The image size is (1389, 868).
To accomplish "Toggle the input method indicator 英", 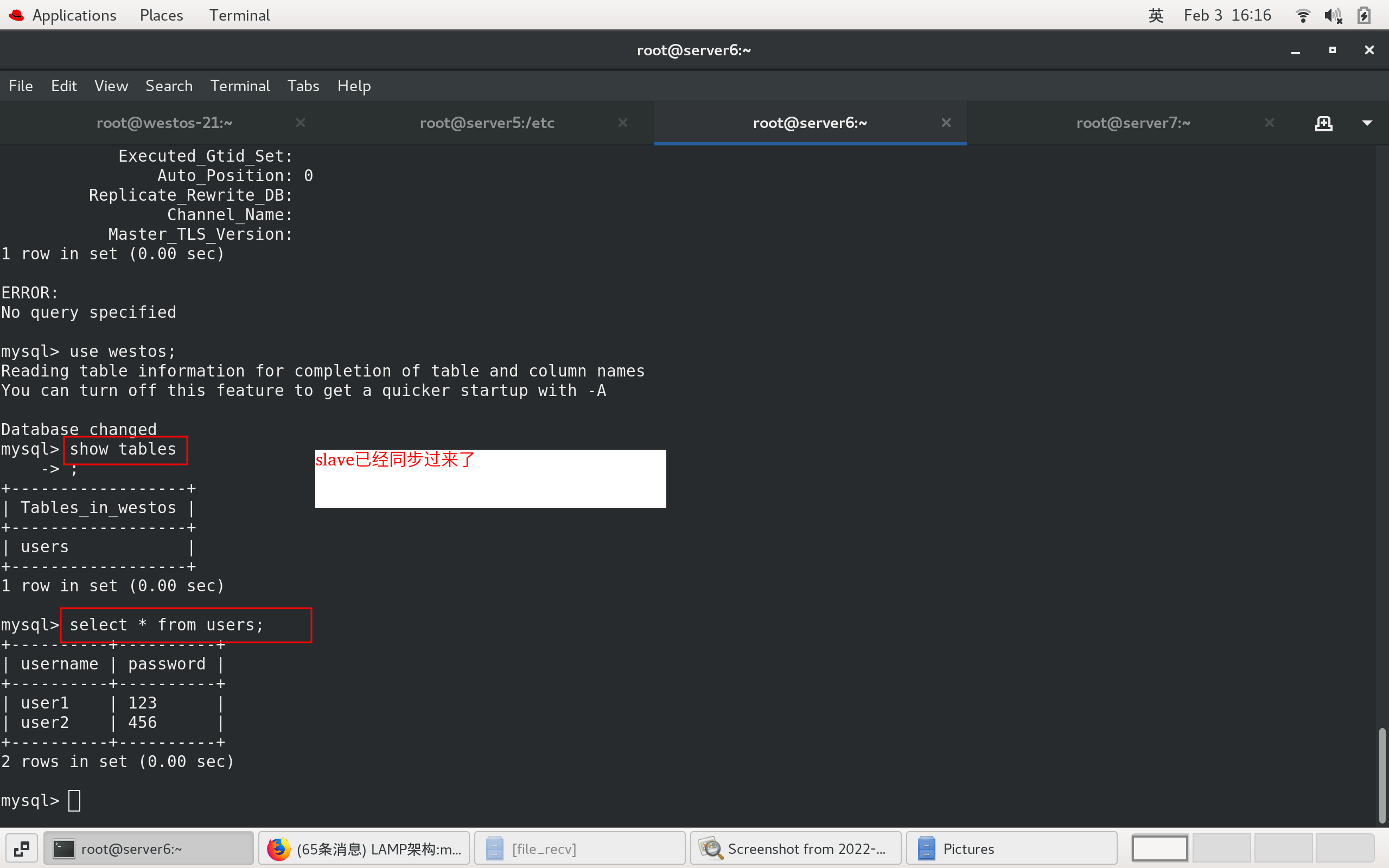I will tap(1155, 16).
